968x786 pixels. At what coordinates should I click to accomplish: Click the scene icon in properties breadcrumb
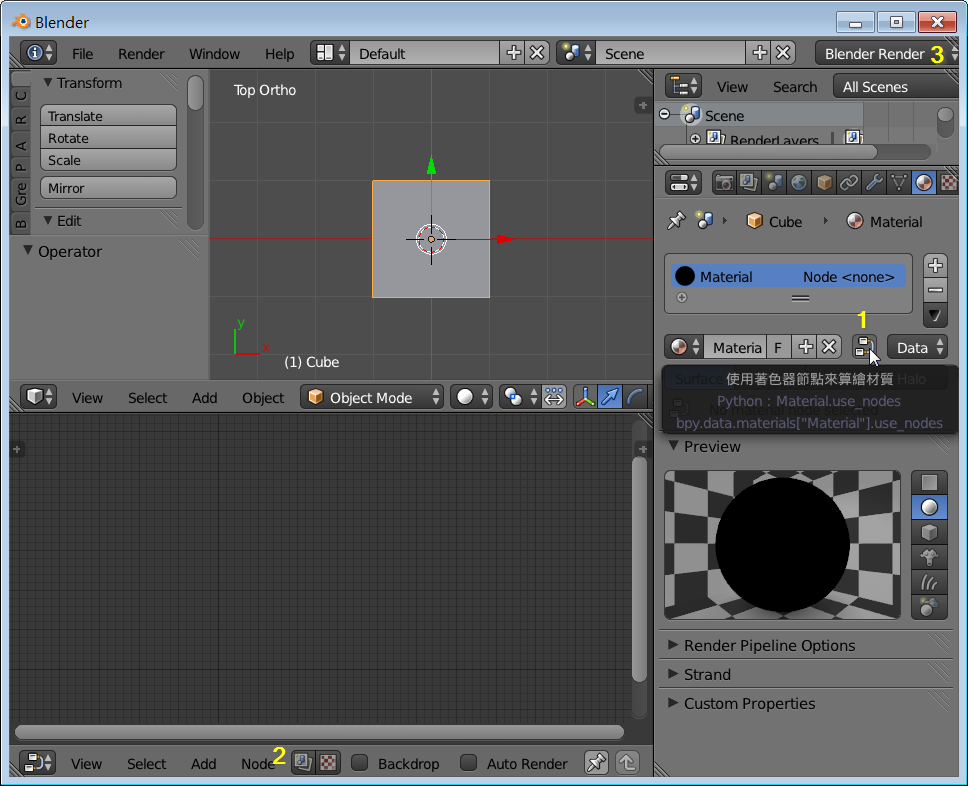(x=704, y=220)
